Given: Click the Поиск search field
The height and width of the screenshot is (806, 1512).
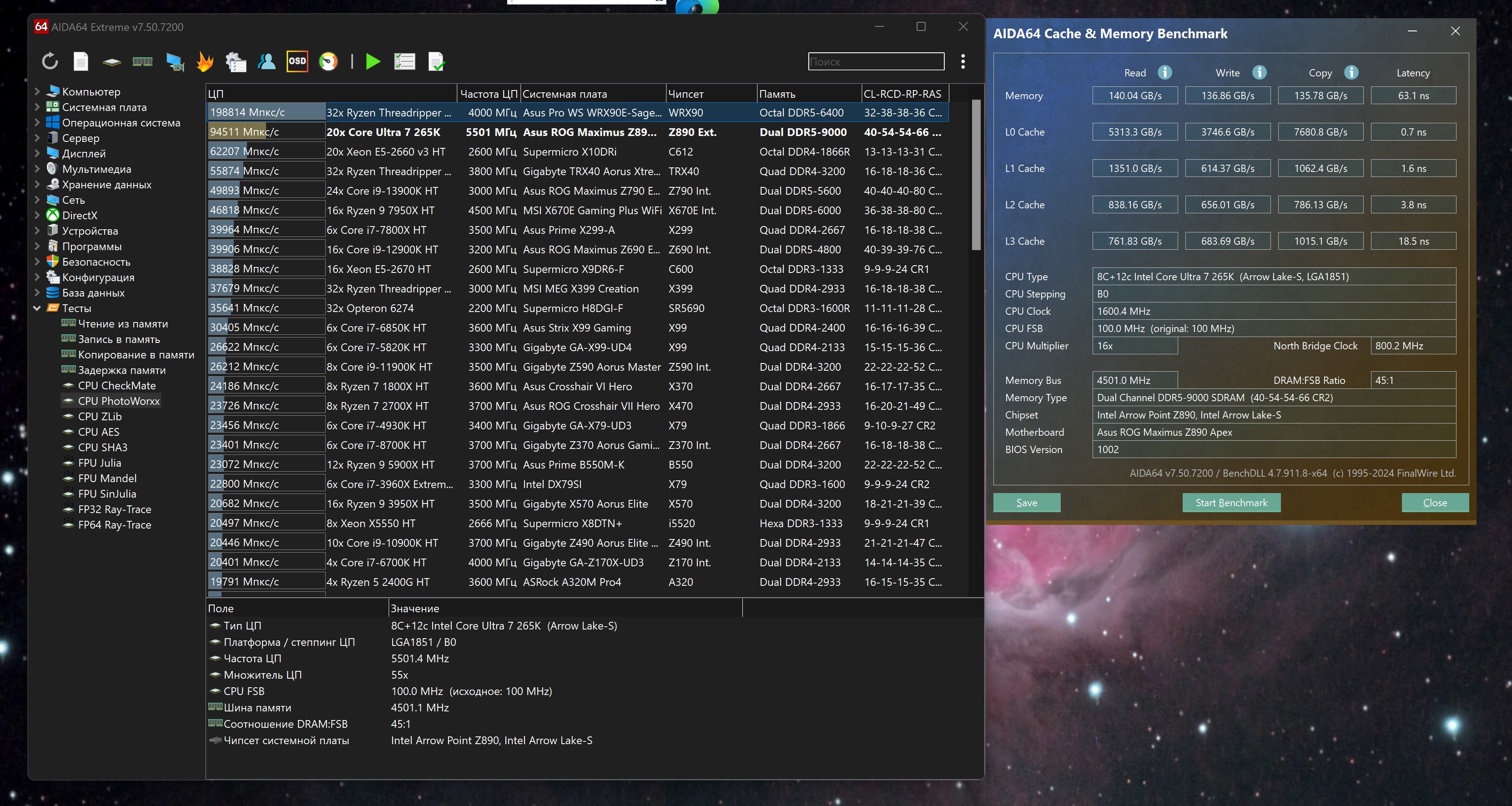Looking at the screenshot, I should [x=875, y=62].
